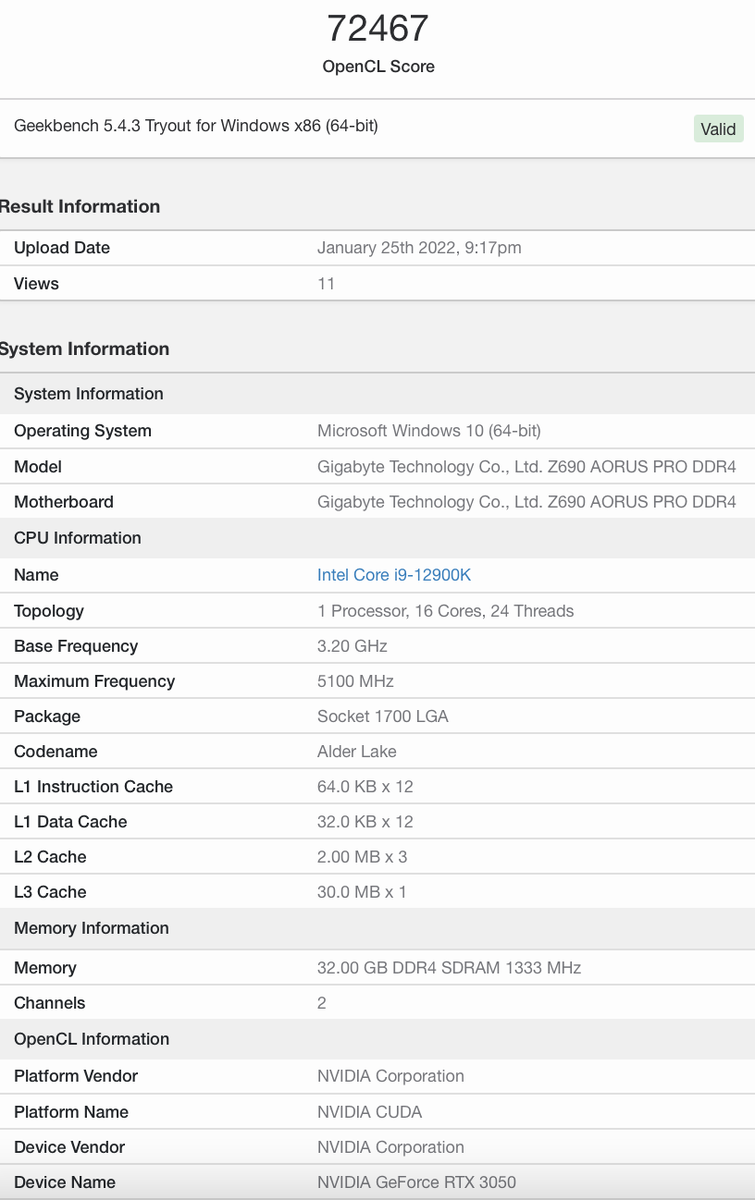This screenshot has height=1200, width=755.
Task: Click the 72467 OpenCL score number
Action: pyautogui.click(x=378, y=28)
